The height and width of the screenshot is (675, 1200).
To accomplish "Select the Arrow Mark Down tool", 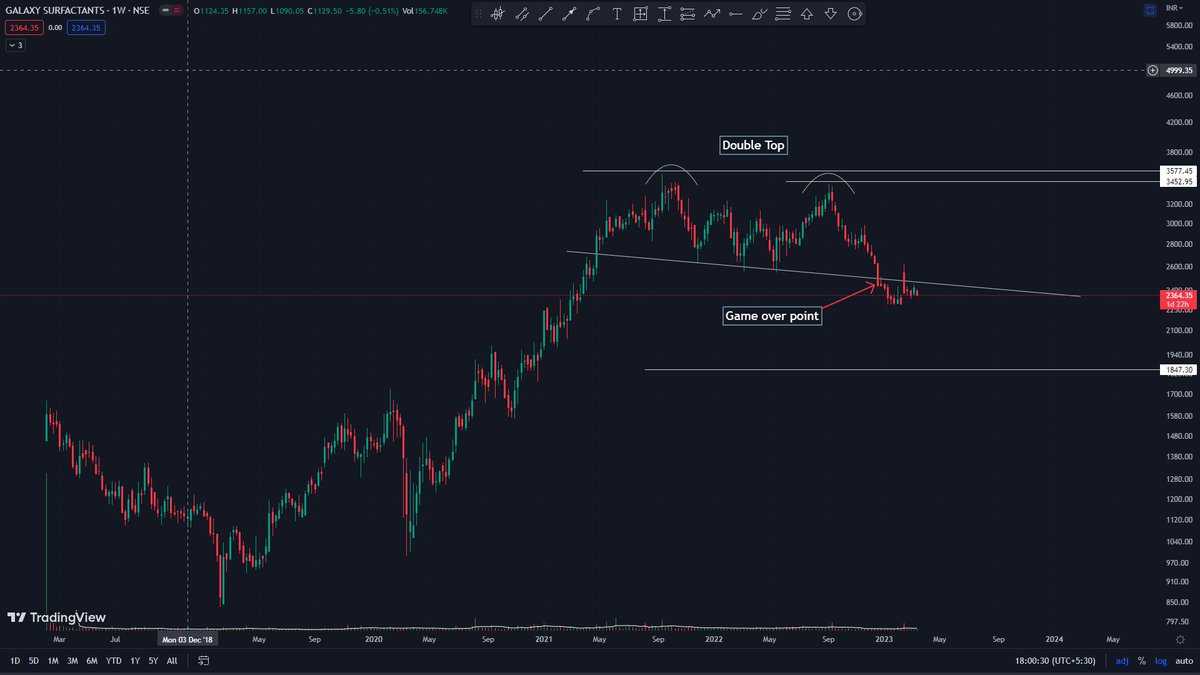I will pyautogui.click(x=831, y=14).
